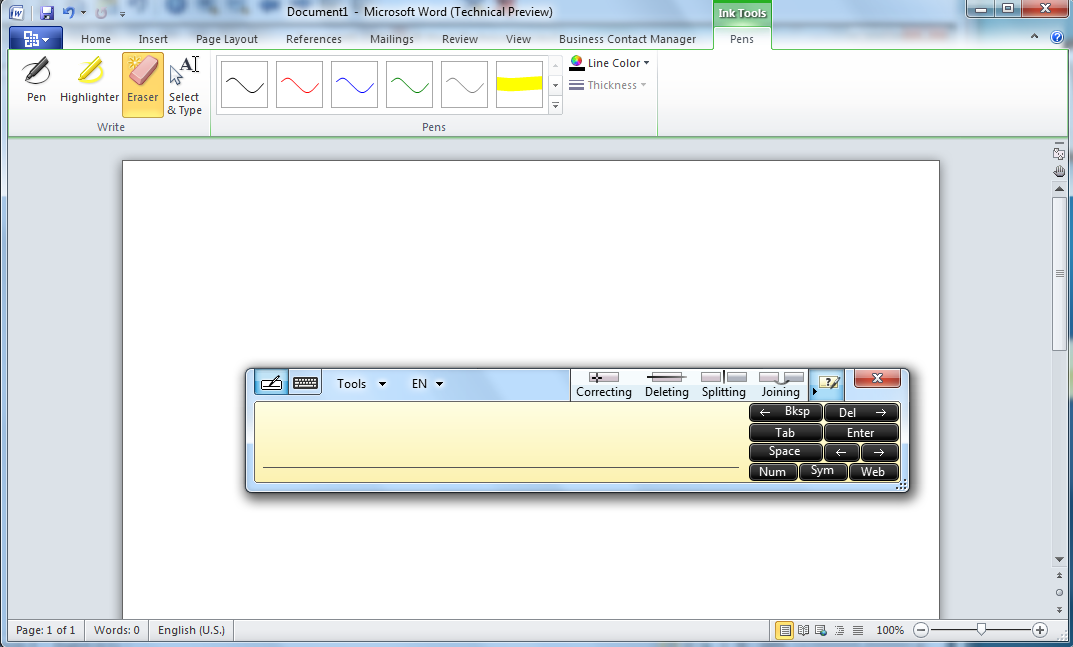
Task: Choose the Select & Type tool
Action: pyautogui.click(x=185, y=80)
